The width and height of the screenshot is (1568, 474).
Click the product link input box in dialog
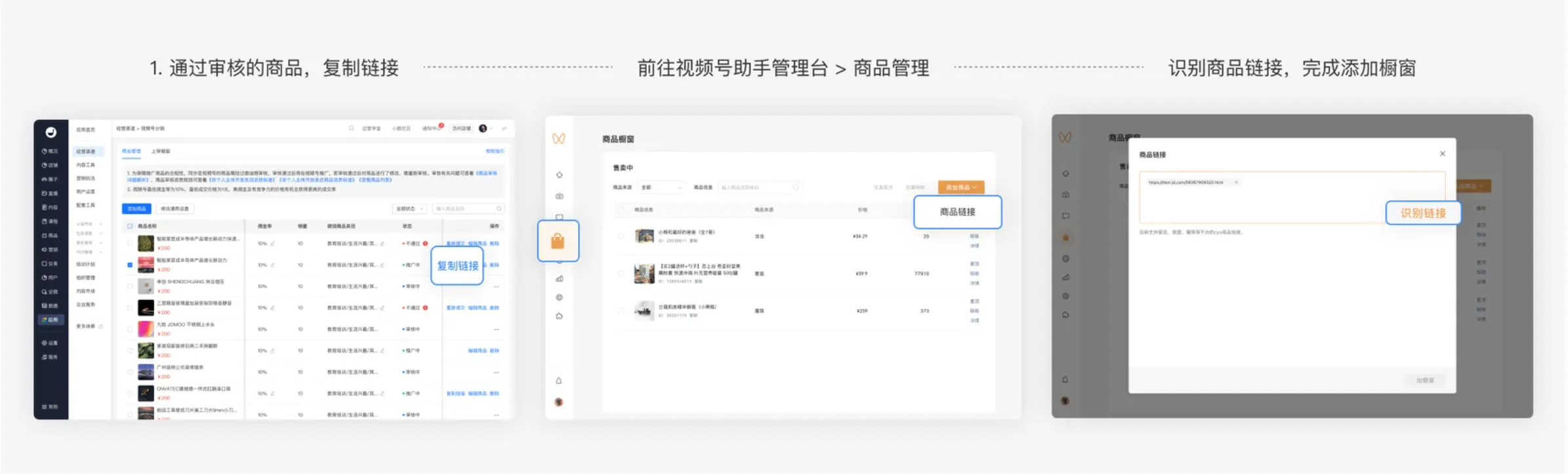coord(1292,197)
